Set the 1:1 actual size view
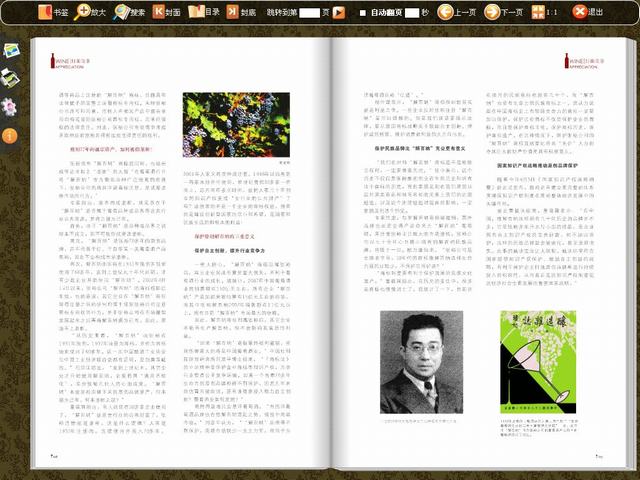The width and height of the screenshot is (640, 480). 544,12
